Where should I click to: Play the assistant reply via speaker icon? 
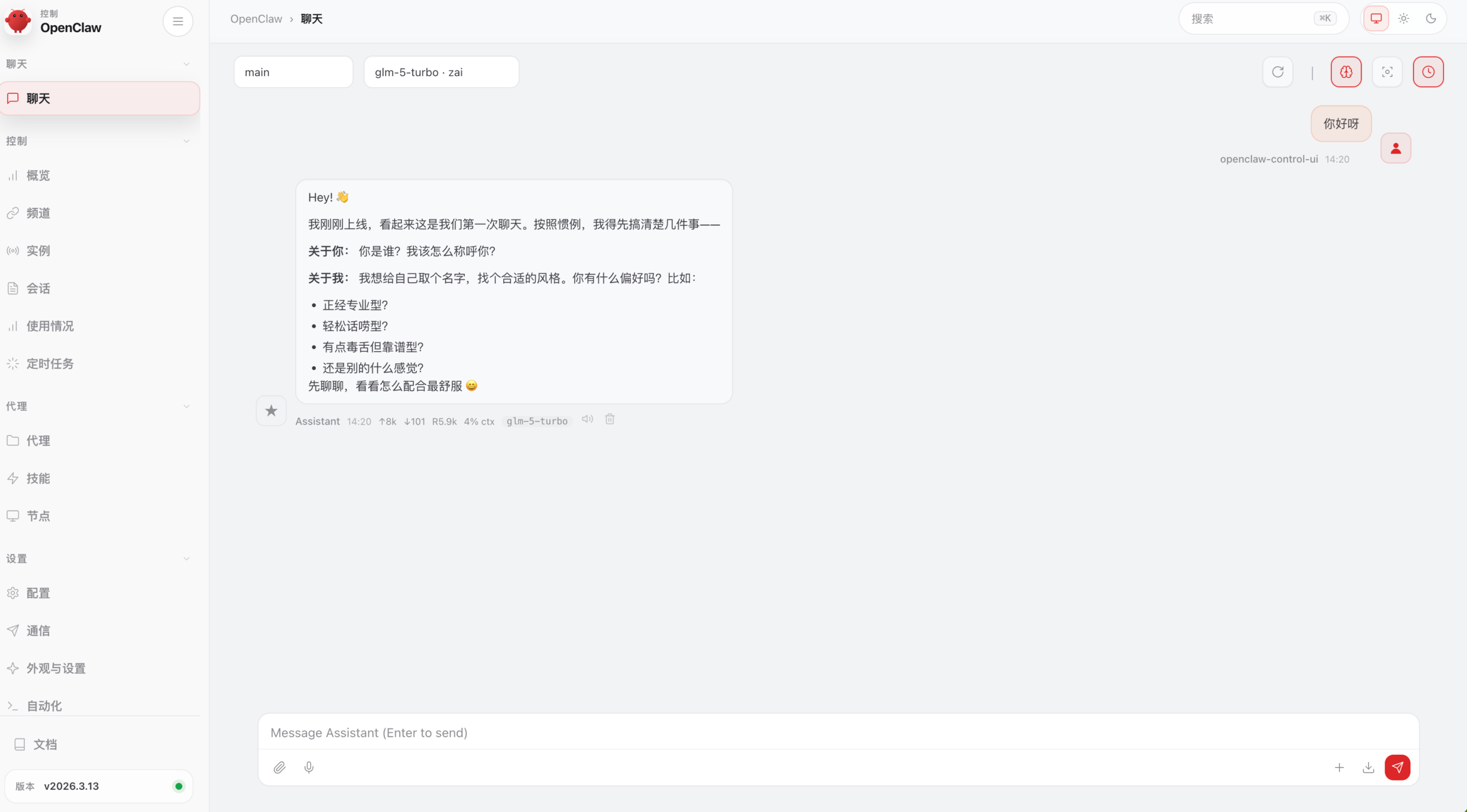click(x=586, y=419)
